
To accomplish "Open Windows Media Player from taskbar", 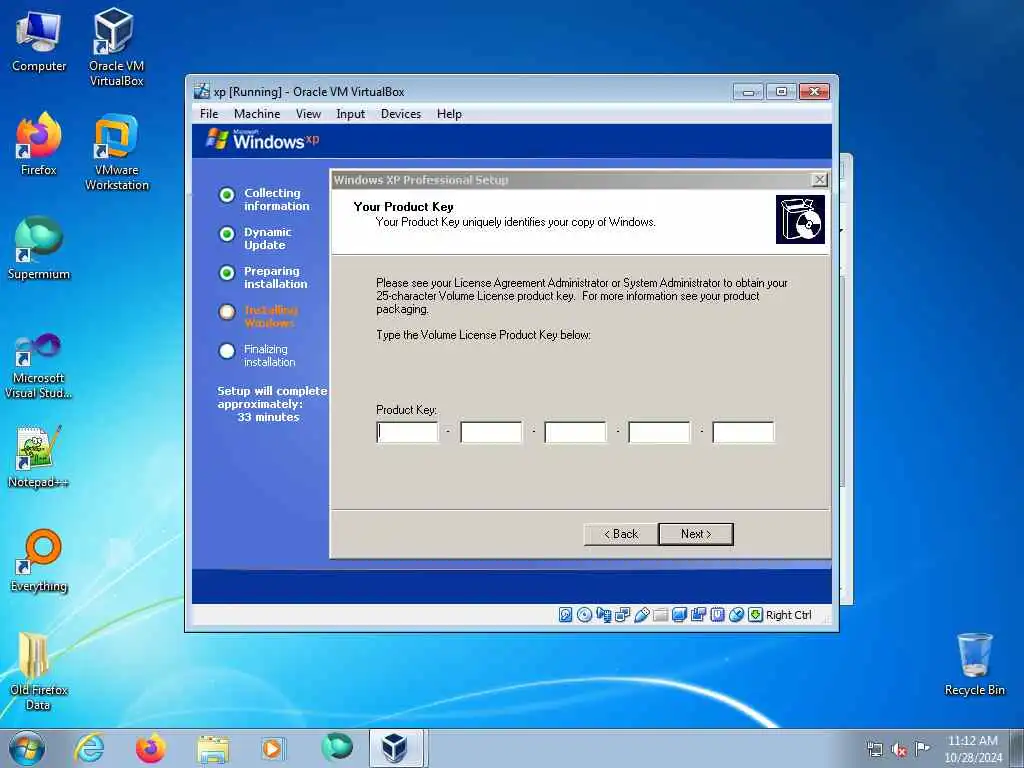I will pos(272,748).
